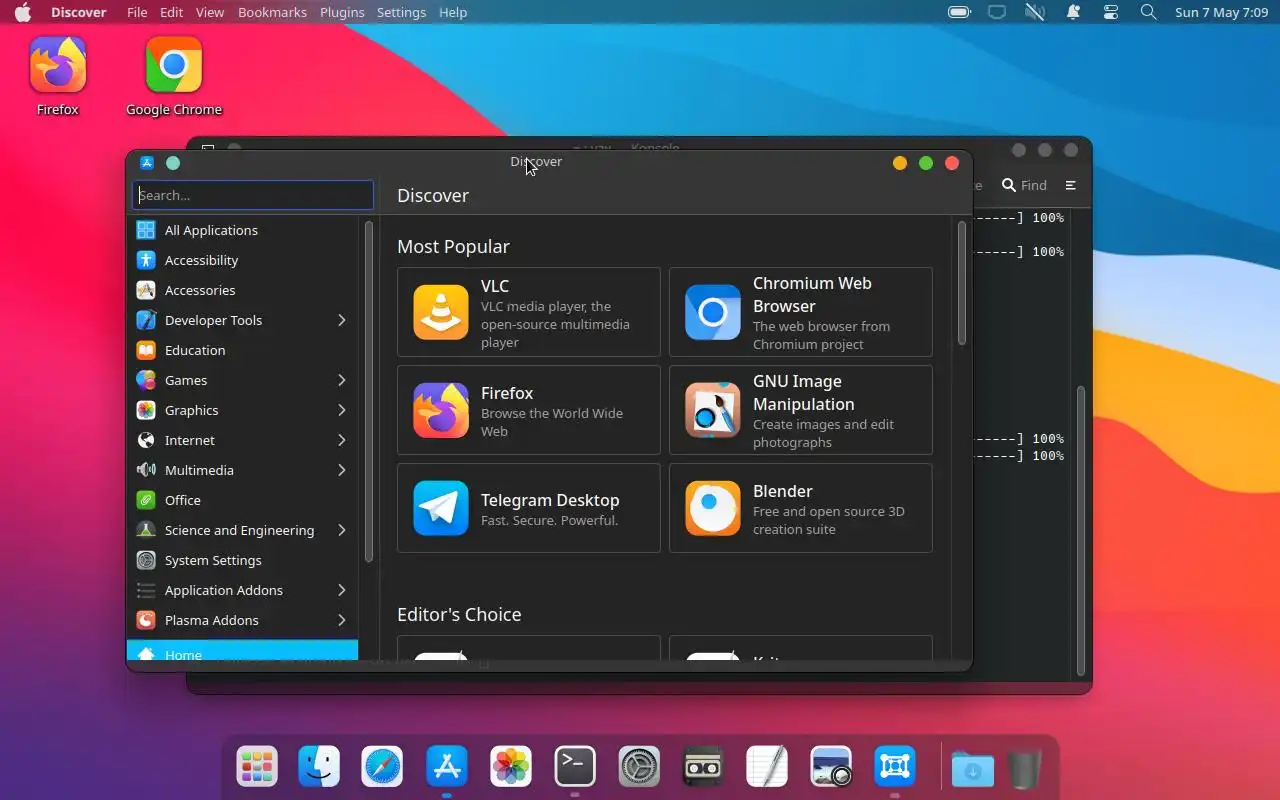Click the Internet globe icon
Screen dimensions: 1280x800
[x=146, y=440]
